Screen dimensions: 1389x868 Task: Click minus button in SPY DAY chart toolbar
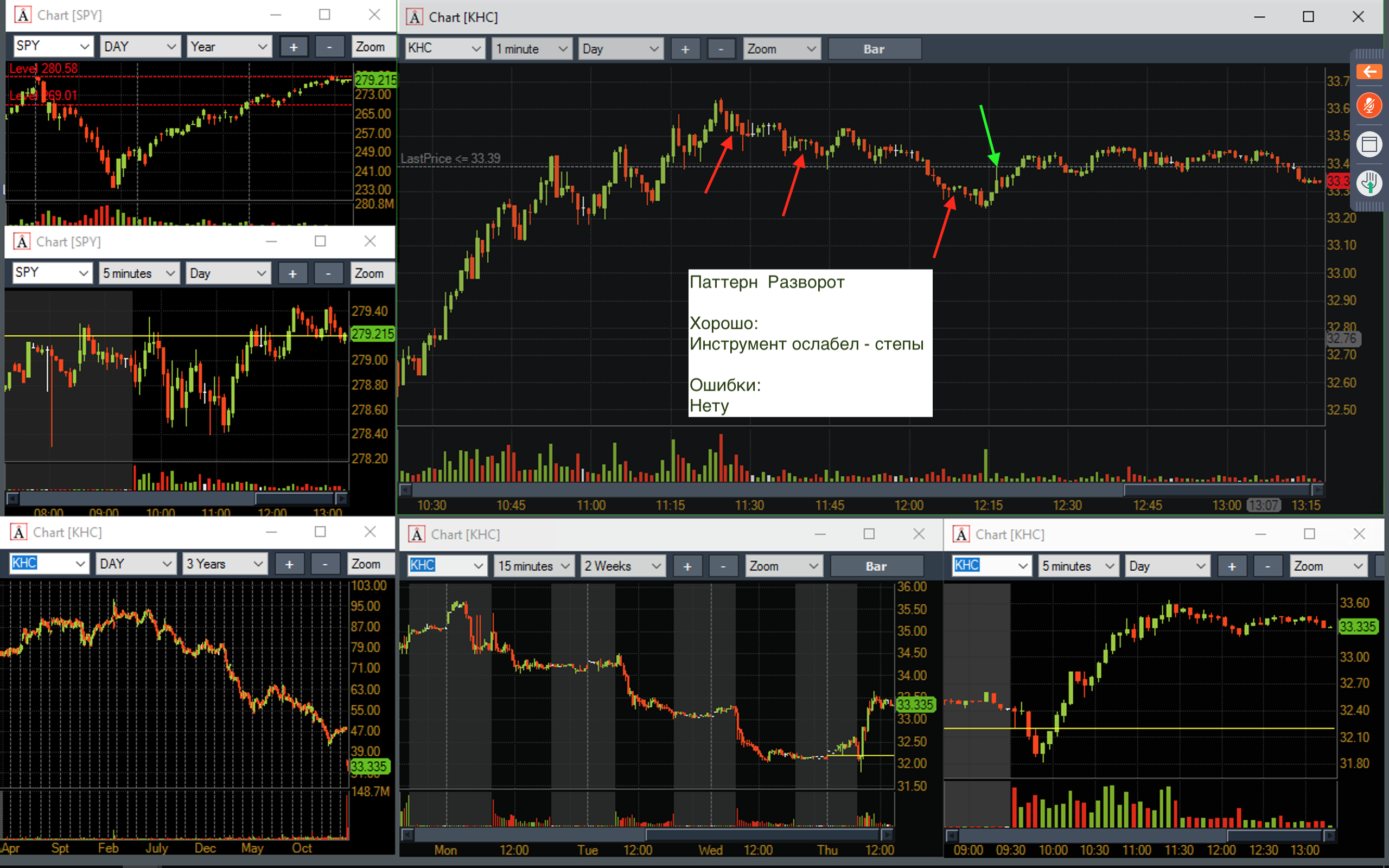[329, 47]
